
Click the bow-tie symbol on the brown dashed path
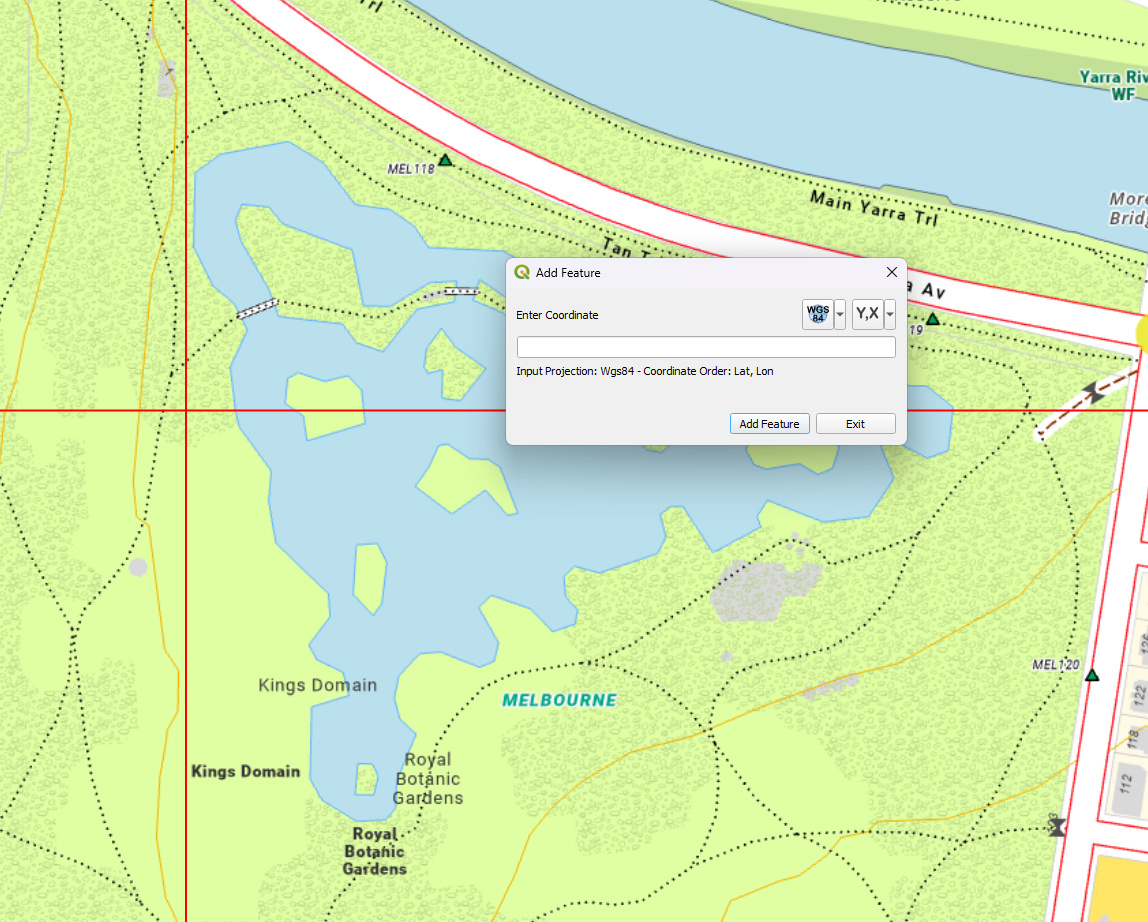coord(1096,393)
